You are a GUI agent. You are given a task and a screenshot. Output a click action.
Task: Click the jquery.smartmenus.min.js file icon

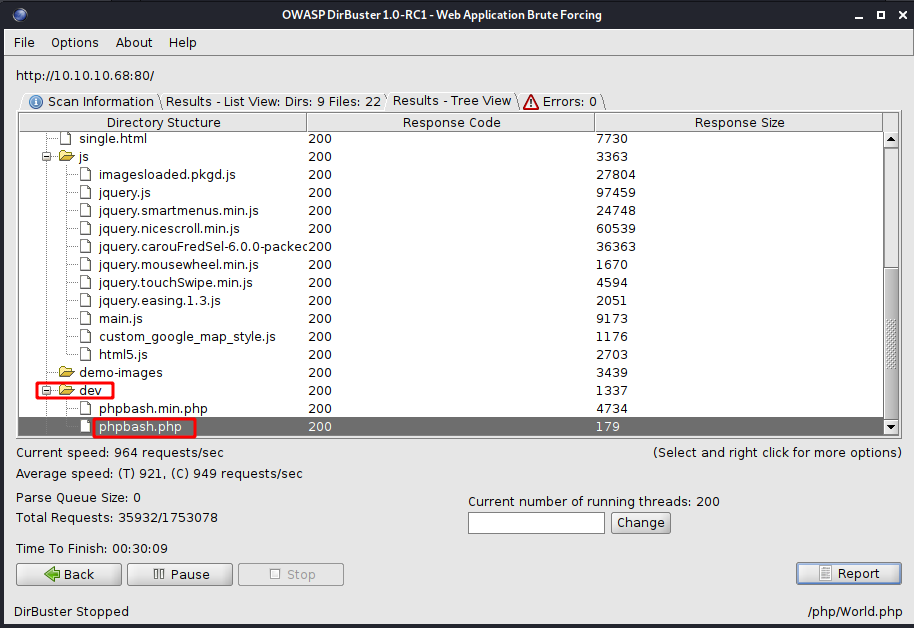[x=86, y=210]
